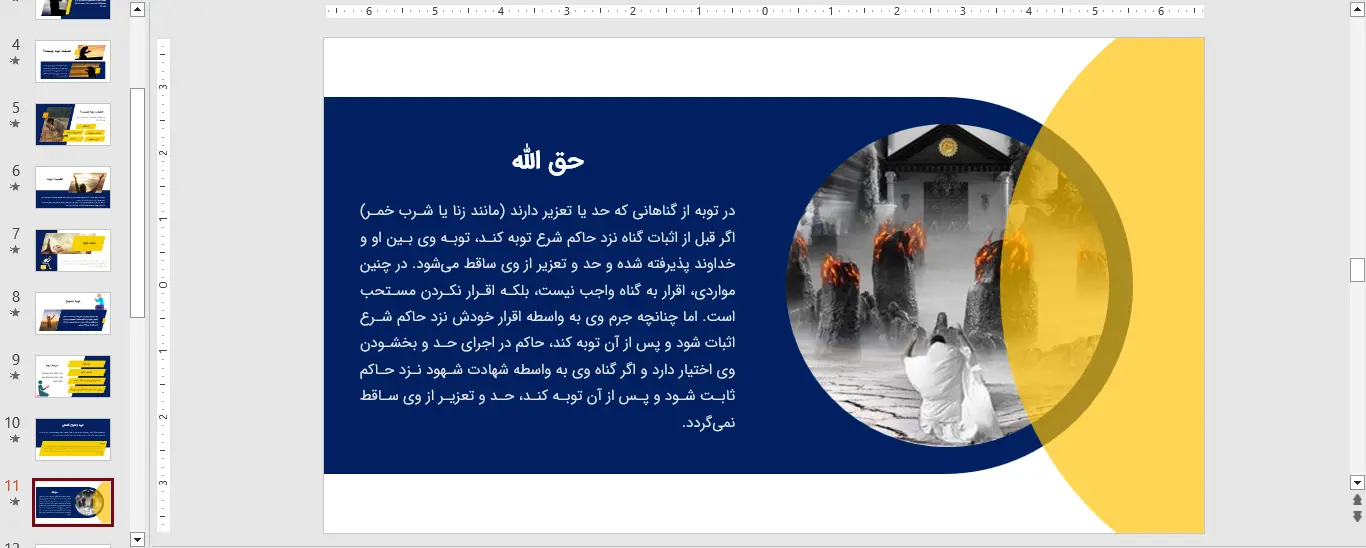
Task: Click the animation star under slide 4
Action: point(14,61)
